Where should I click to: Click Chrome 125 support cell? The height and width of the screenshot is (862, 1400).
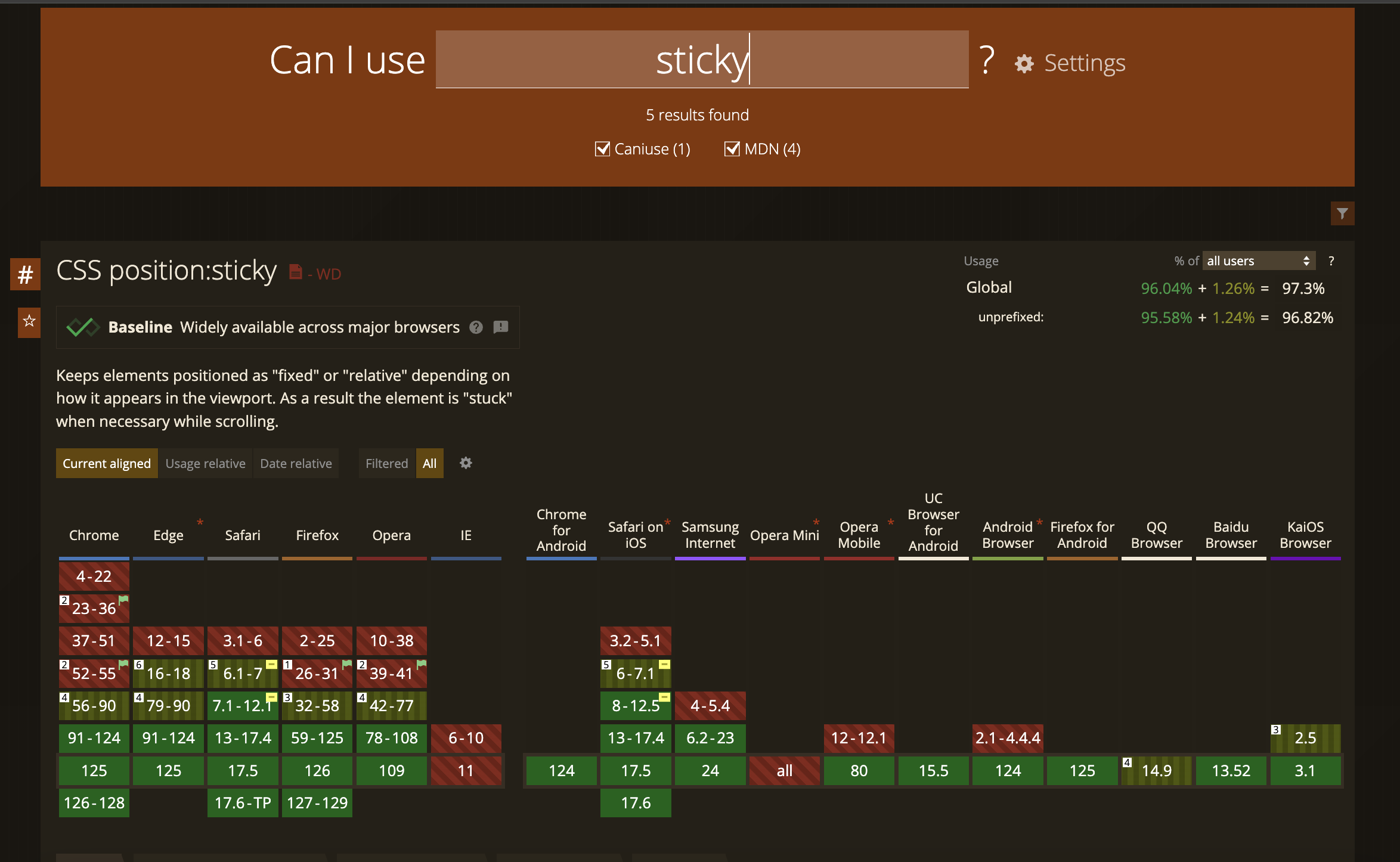coord(94,771)
